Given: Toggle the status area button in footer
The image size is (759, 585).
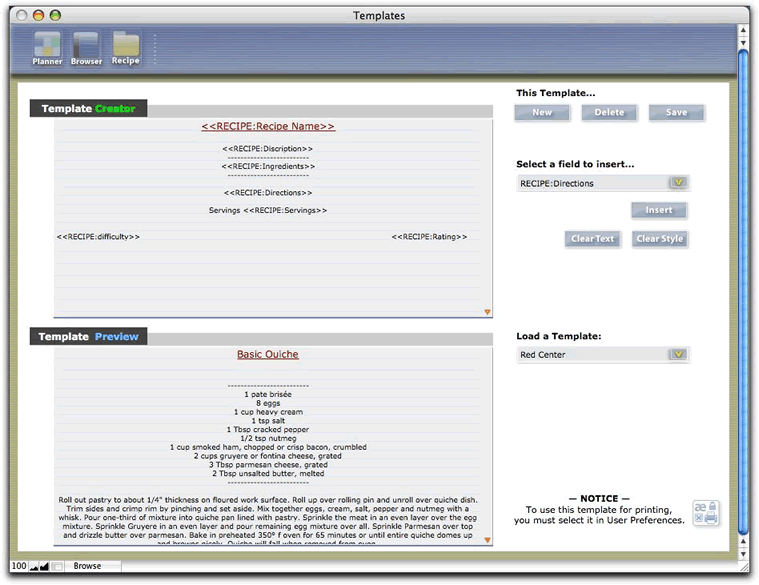Looking at the screenshot, I should [x=57, y=566].
